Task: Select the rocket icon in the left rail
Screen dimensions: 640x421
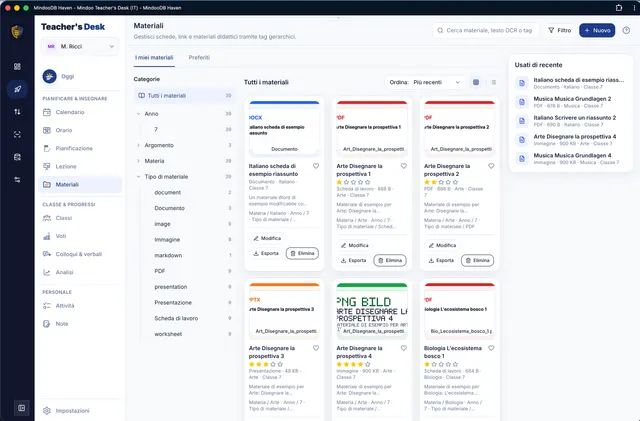Action: (x=17, y=89)
